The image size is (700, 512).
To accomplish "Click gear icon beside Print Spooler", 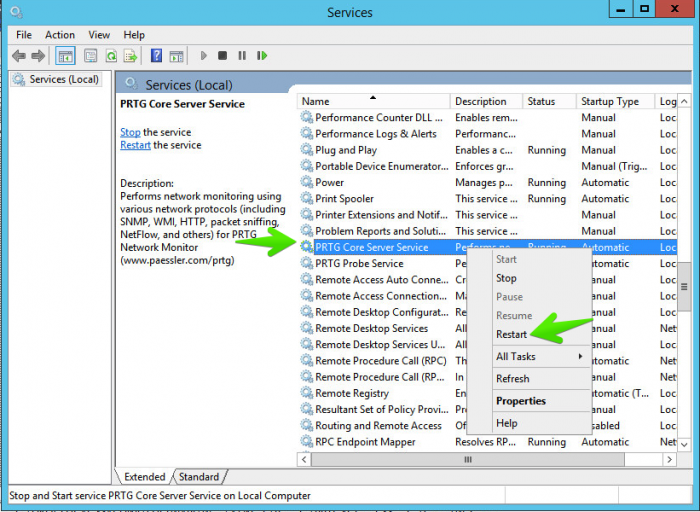I will click(306, 198).
